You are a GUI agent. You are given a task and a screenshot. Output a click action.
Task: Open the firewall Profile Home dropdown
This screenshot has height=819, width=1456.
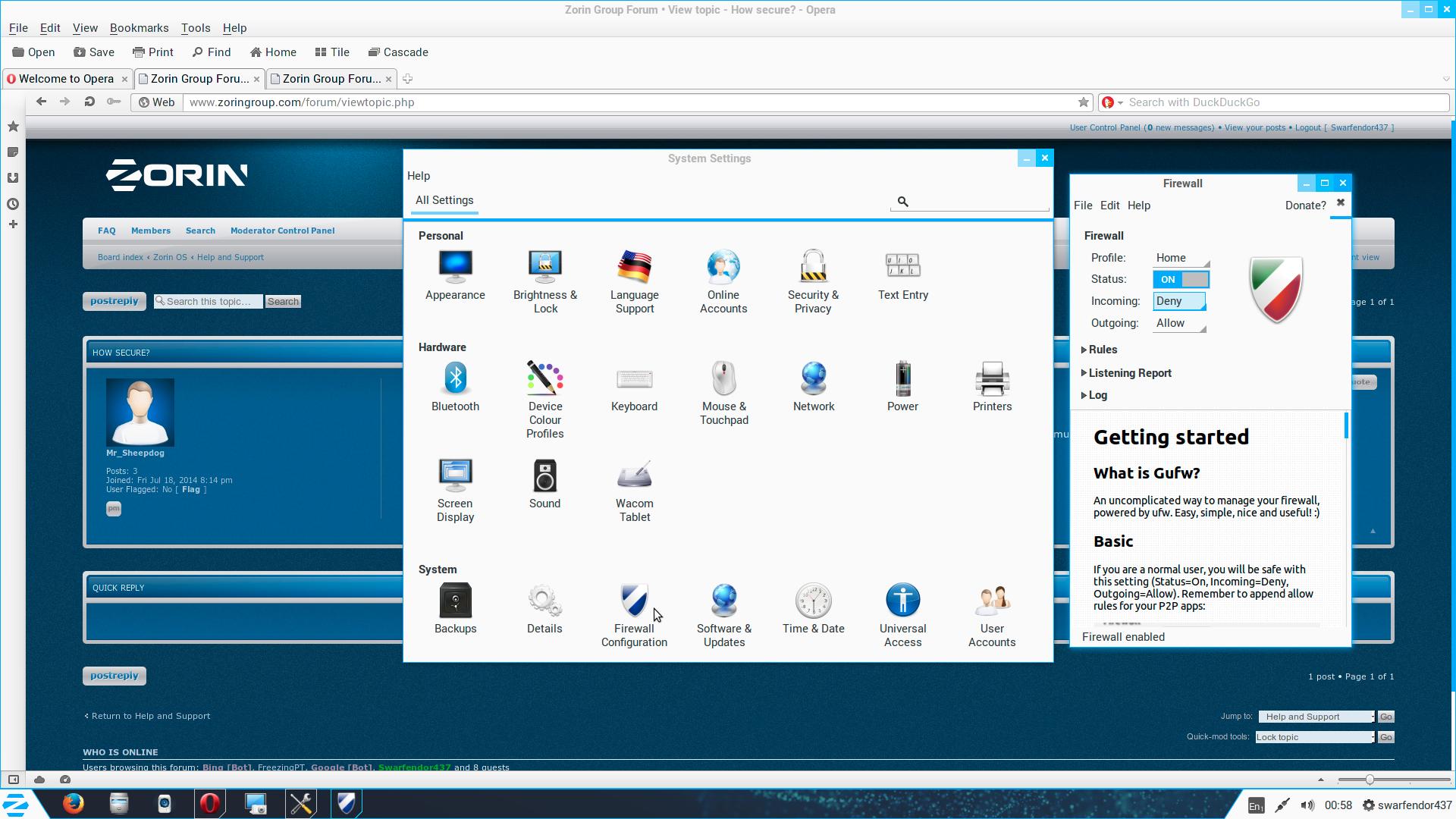tap(1181, 258)
